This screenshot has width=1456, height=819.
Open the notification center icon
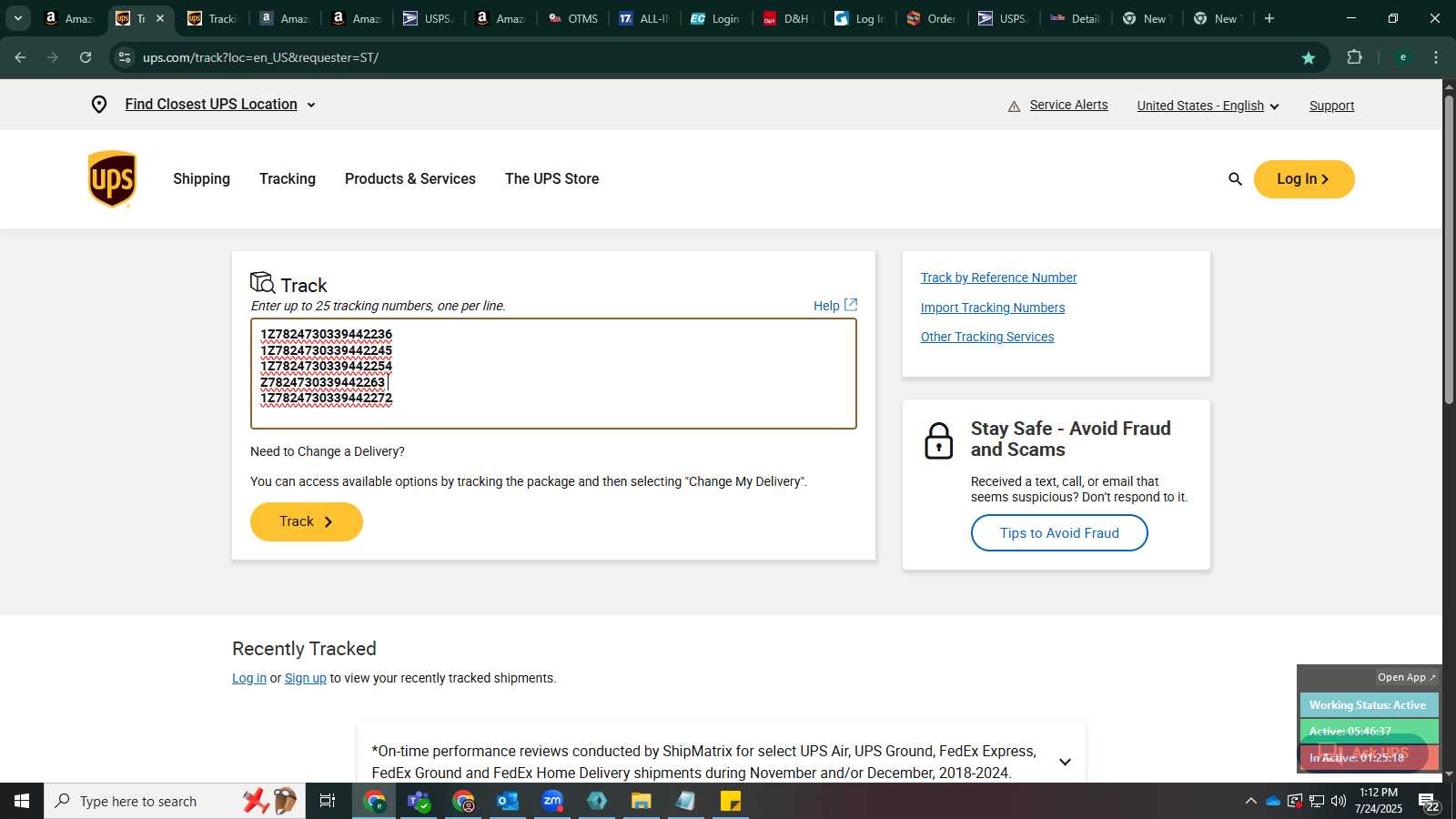[1429, 802]
